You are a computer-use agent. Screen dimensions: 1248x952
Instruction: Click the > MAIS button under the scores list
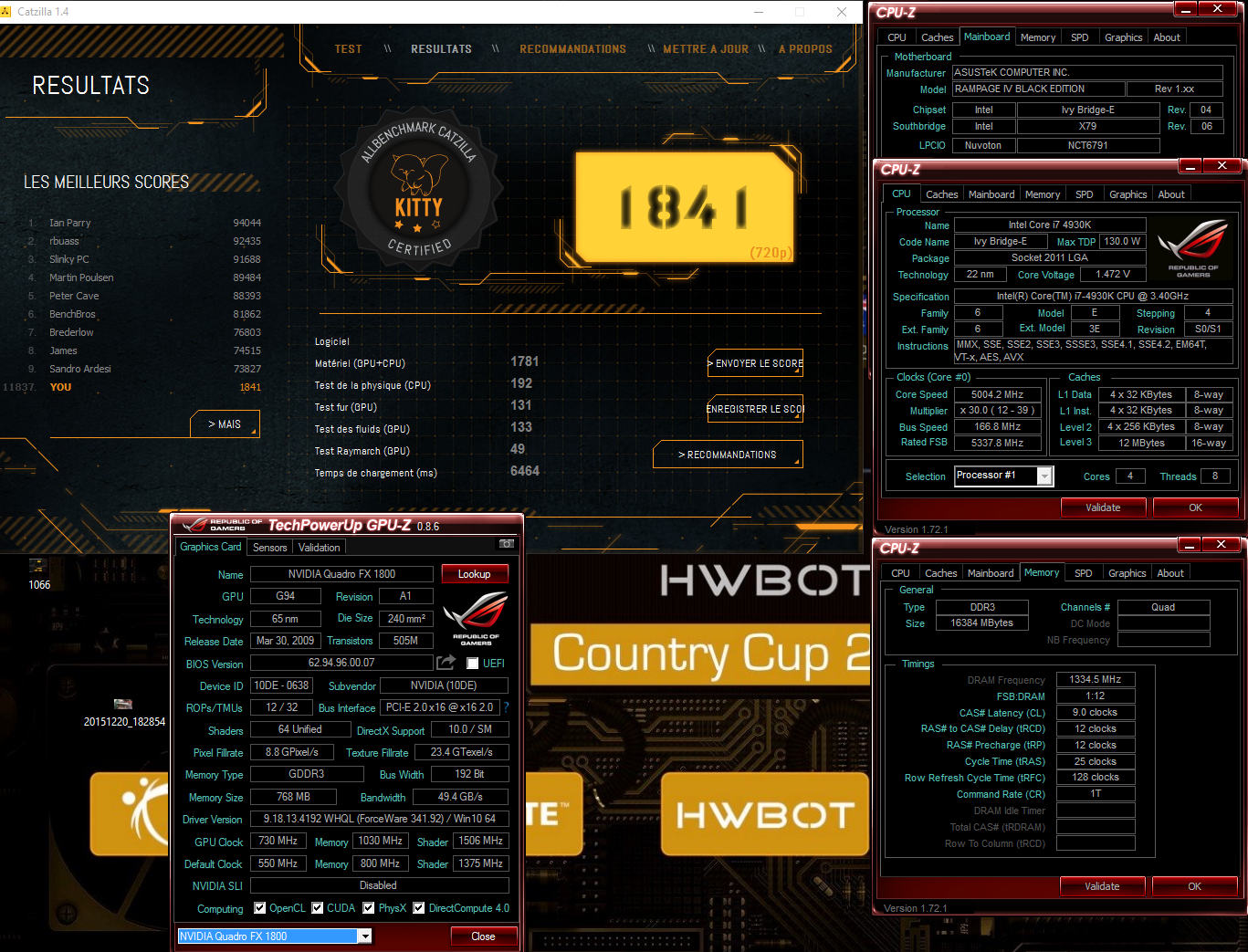coord(225,424)
